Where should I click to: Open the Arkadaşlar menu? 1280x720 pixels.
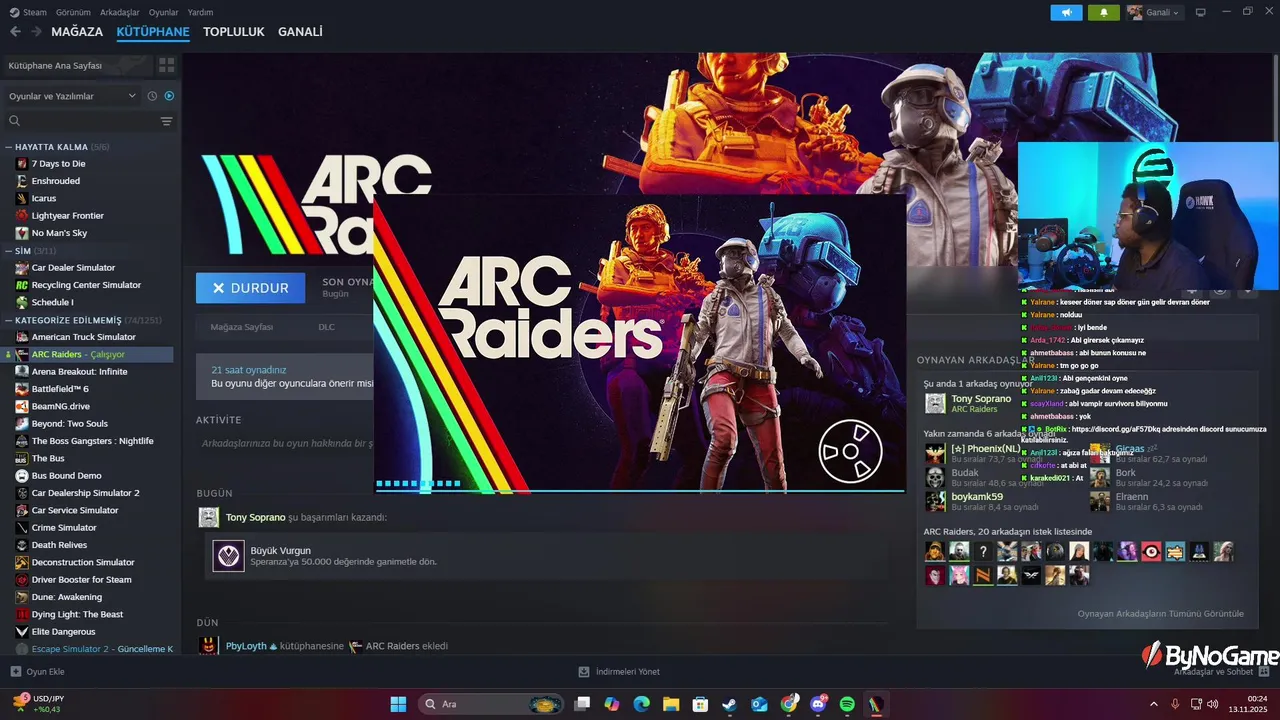(119, 12)
